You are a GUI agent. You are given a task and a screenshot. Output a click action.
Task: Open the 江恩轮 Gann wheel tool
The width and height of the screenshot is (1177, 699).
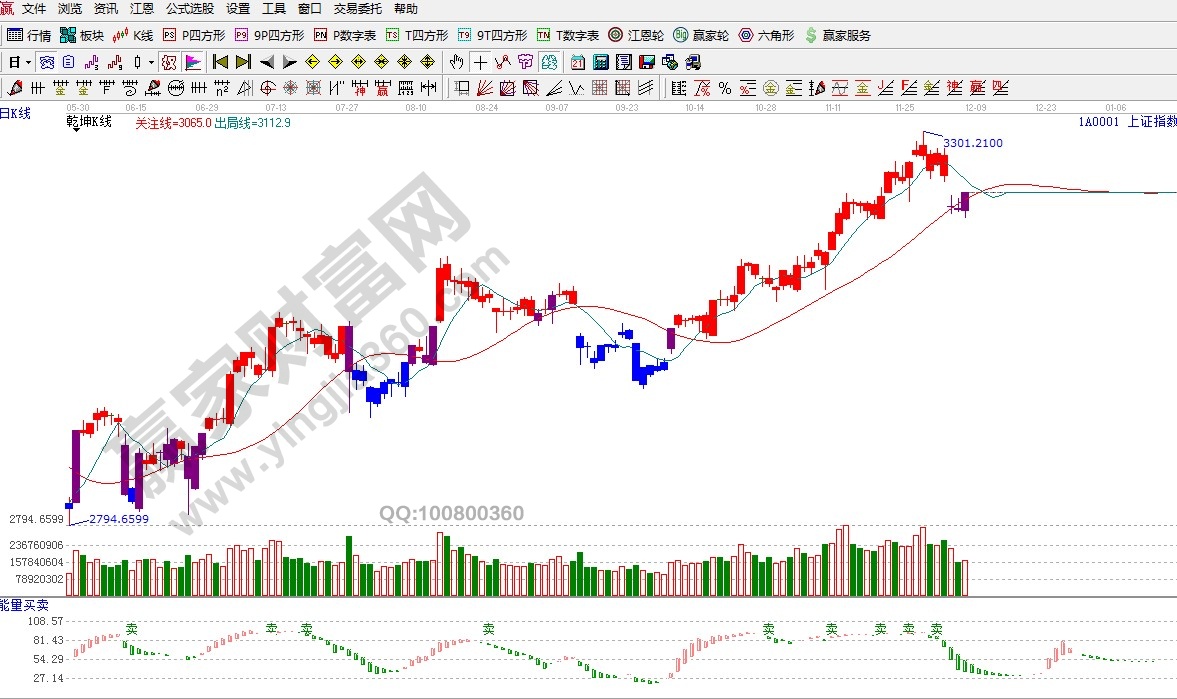pyautogui.click(x=636, y=35)
